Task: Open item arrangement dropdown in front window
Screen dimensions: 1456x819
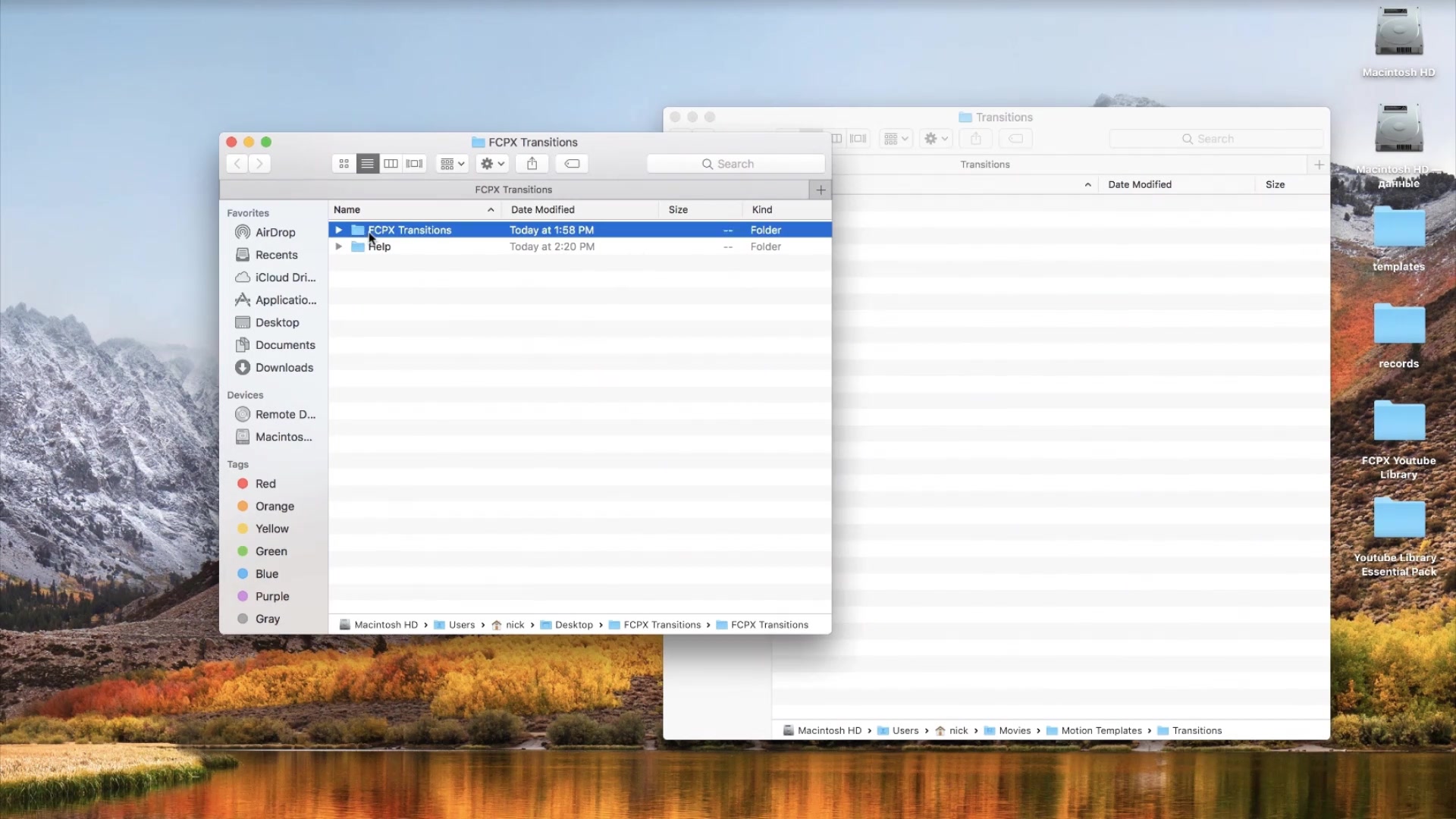Action: point(452,163)
